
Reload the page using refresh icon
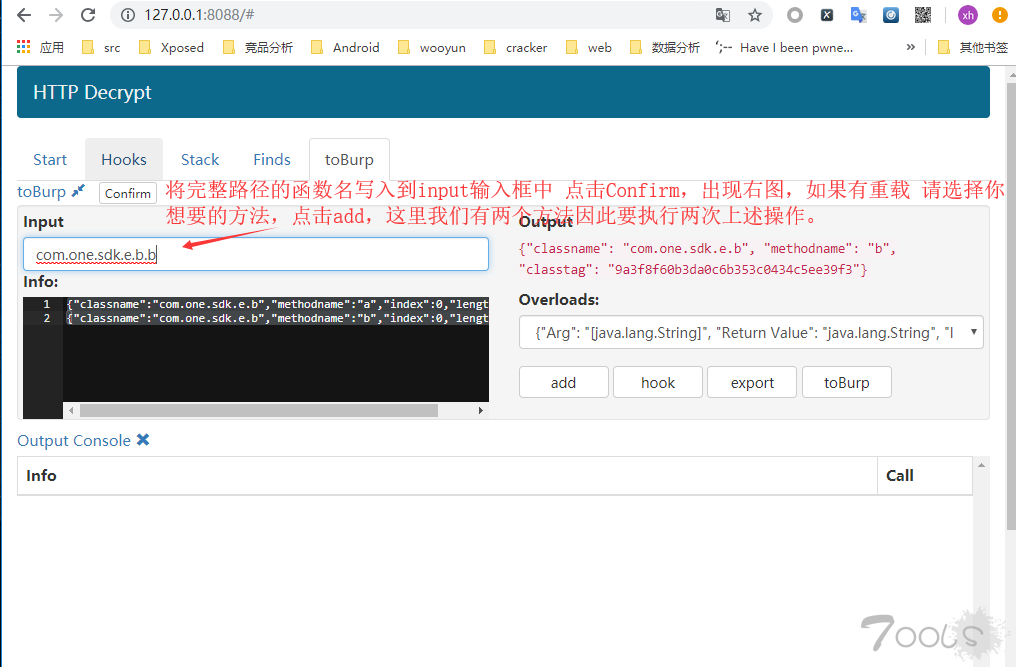[x=88, y=15]
